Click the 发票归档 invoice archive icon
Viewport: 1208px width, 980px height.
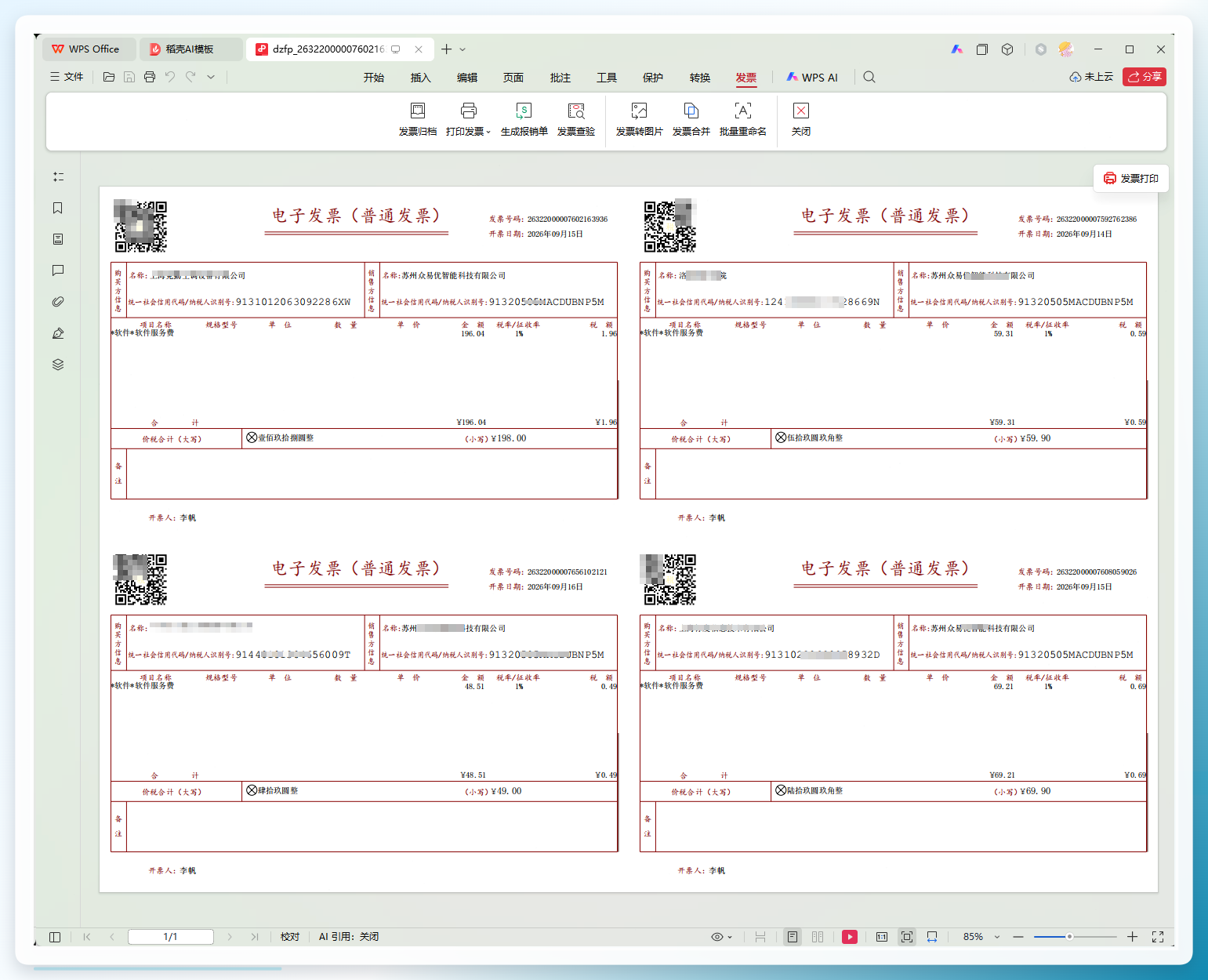point(417,119)
